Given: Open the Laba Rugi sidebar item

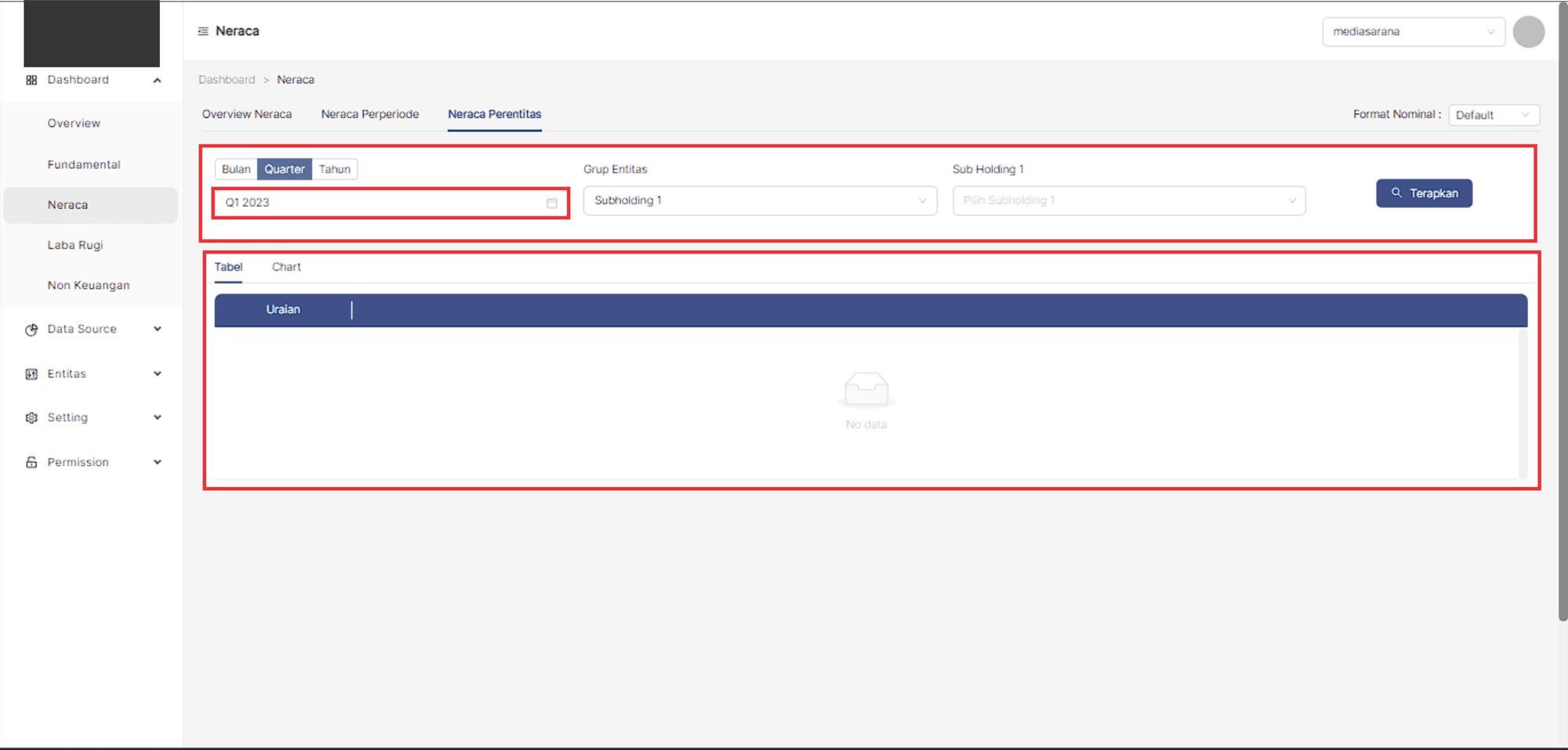Looking at the screenshot, I should pyautogui.click(x=75, y=246).
